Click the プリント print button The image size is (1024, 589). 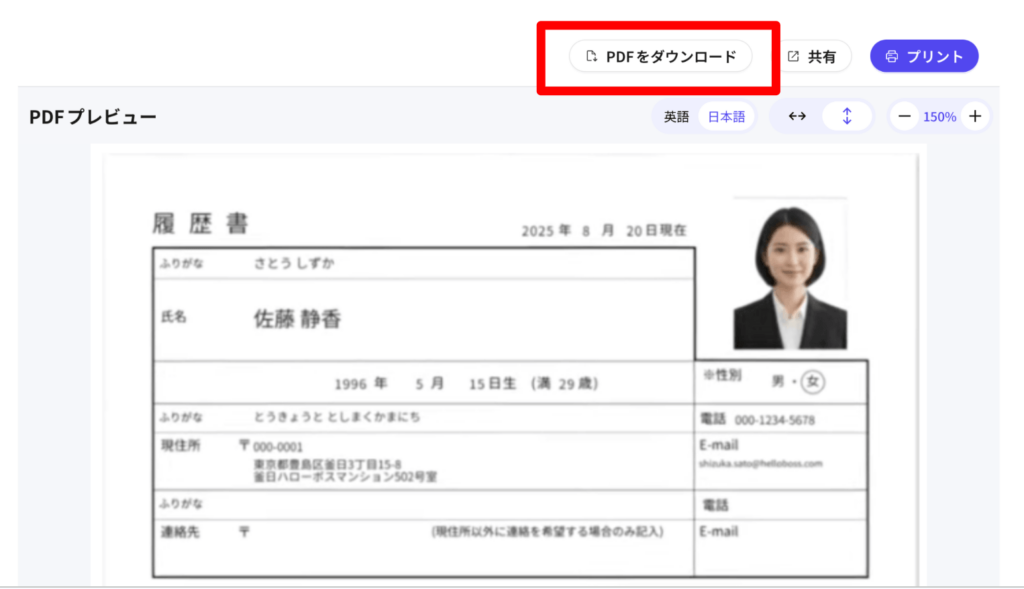tap(924, 56)
